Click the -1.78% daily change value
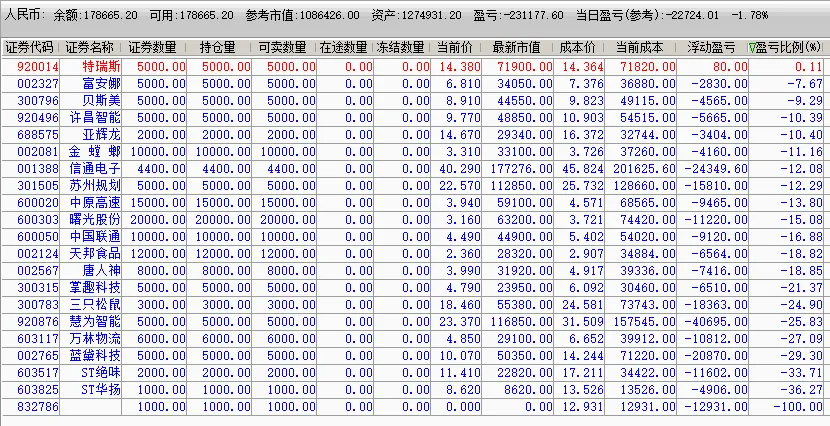The image size is (830, 426). pos(750,15)
